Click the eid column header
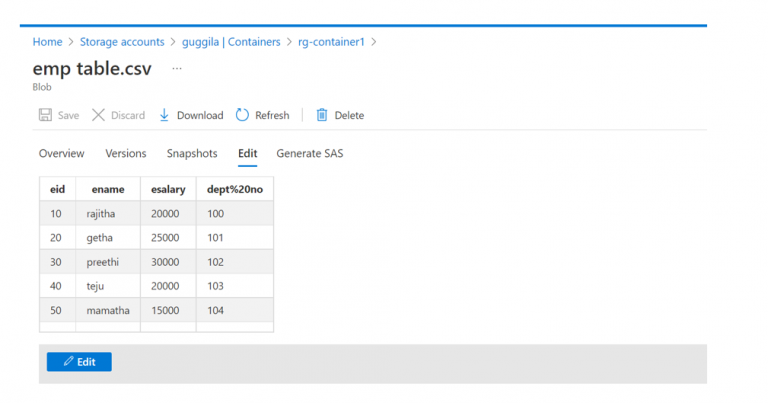 pos(57,189)
